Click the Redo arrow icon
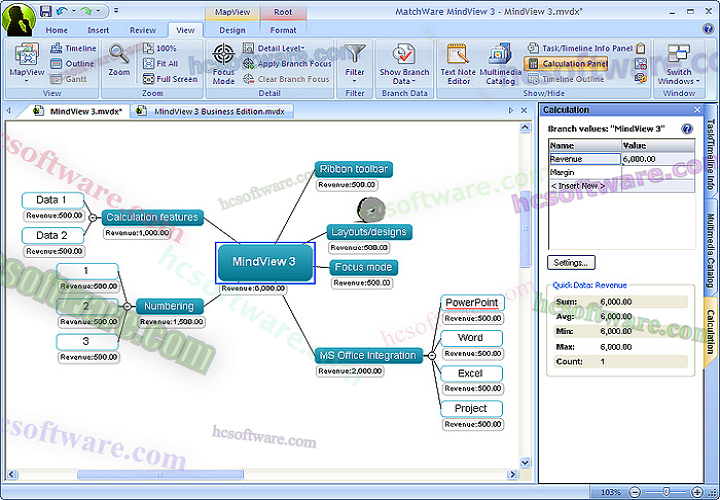720x500 pixels. pos(85,11)
